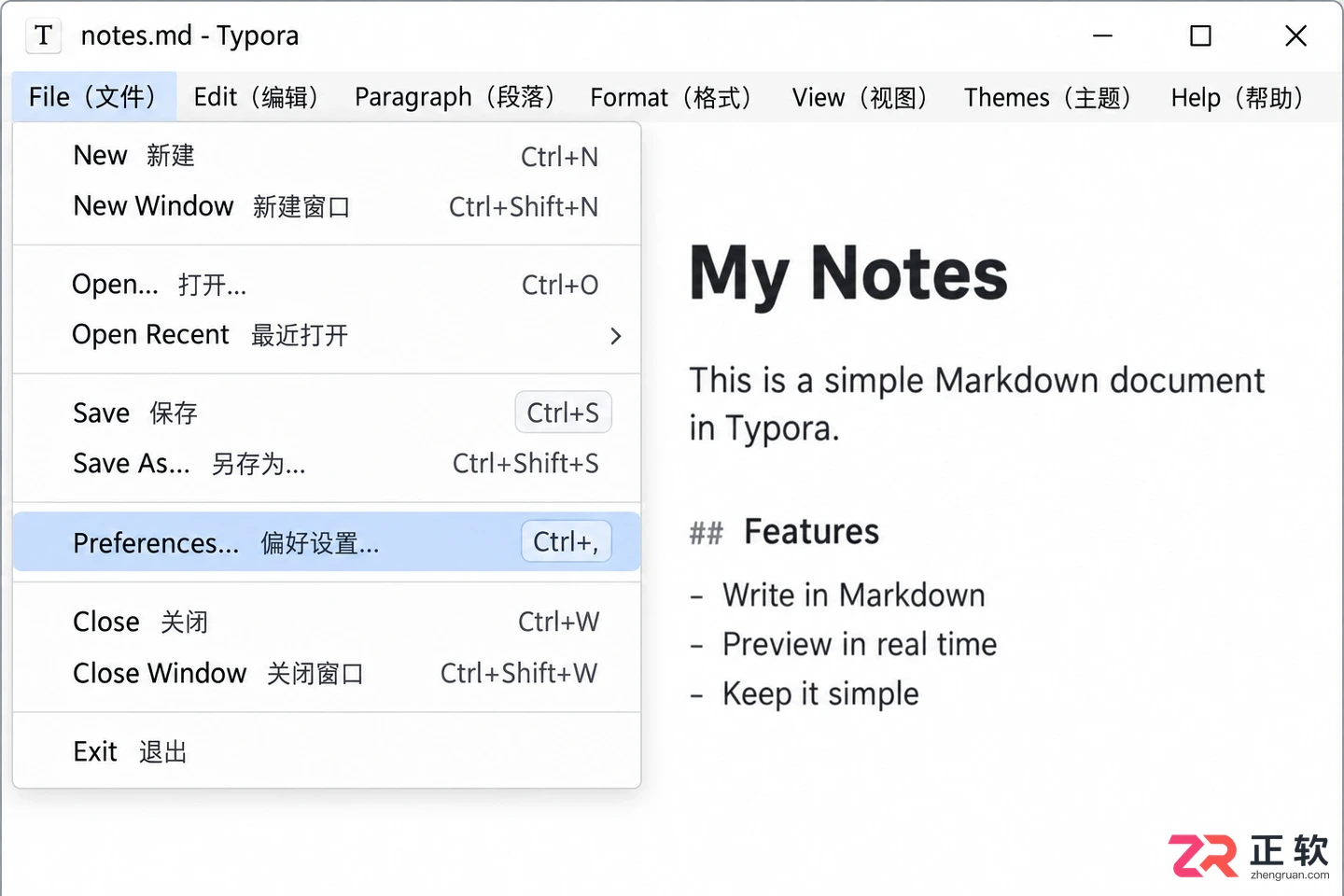Screen dimensions: 1344x896
Task: Click the Features heading in document
Action: (x=811, y=532)
